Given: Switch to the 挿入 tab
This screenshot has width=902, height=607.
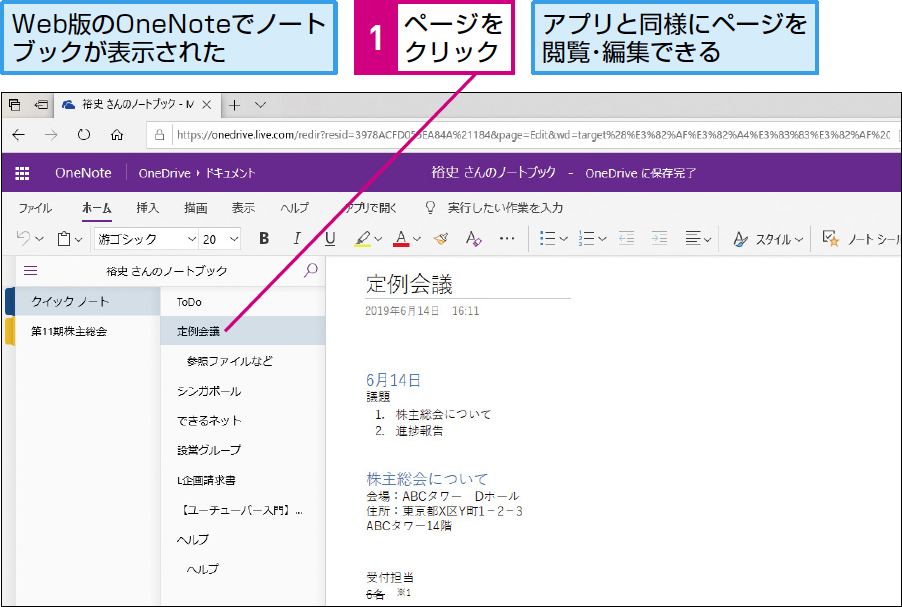Looking at the screenshot, I should (147, 208).
